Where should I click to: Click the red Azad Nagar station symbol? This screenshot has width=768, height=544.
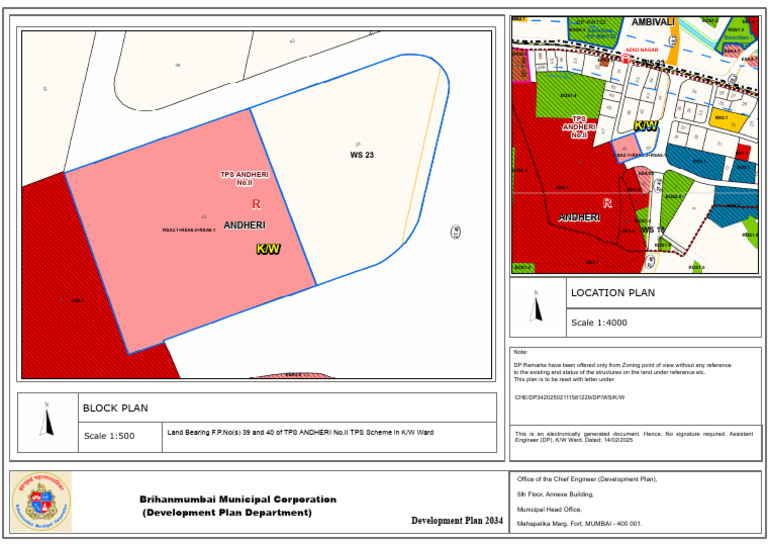tap(625, 59)
